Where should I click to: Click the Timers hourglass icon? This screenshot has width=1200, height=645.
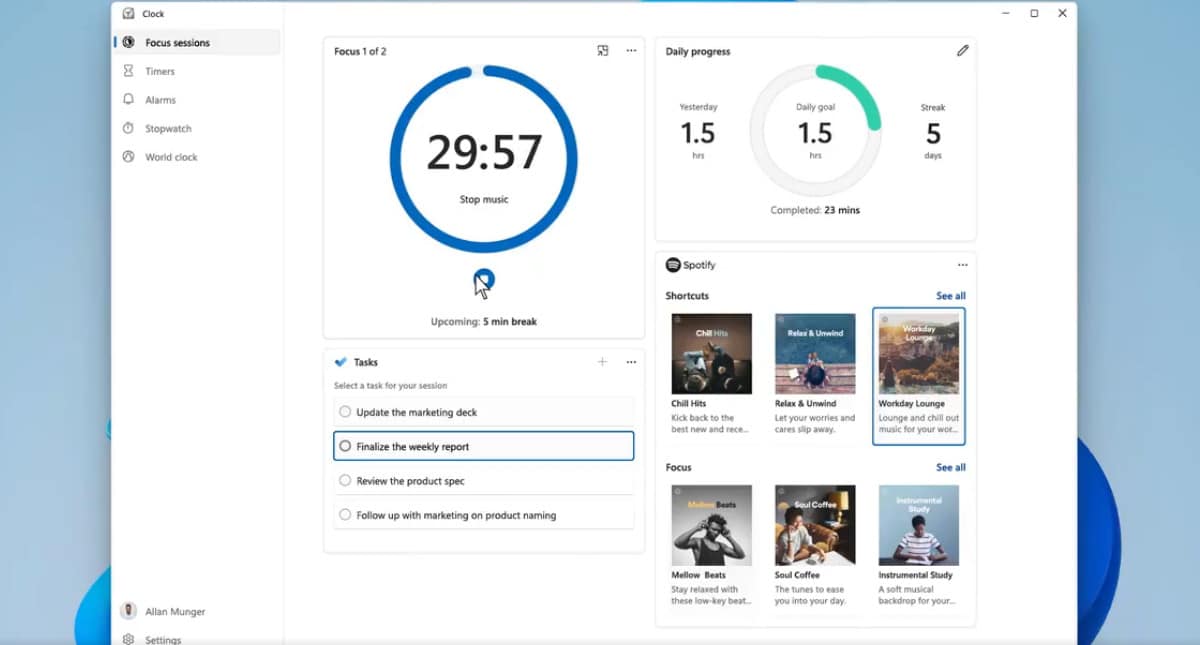pos(128,71)
